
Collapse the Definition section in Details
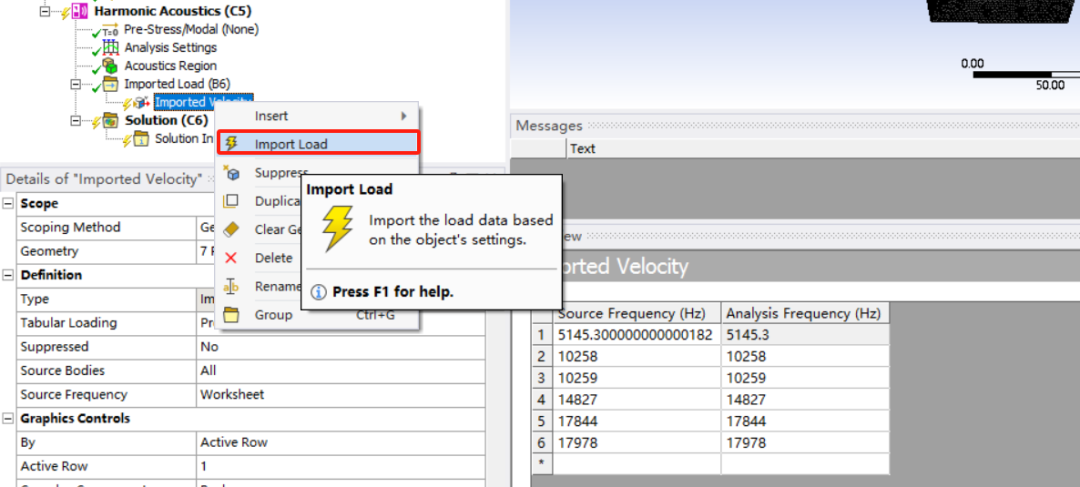(8, 275)
